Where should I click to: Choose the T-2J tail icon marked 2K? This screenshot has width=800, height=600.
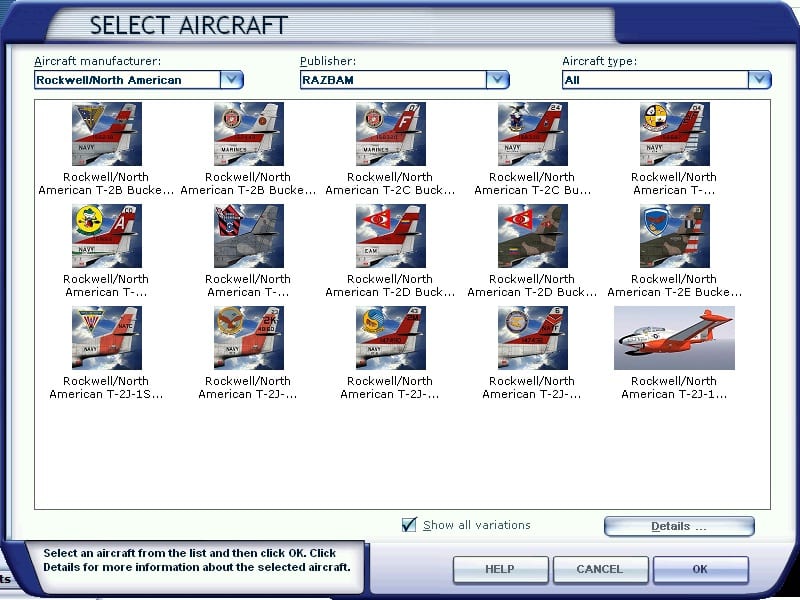click(x=248, y=338)
